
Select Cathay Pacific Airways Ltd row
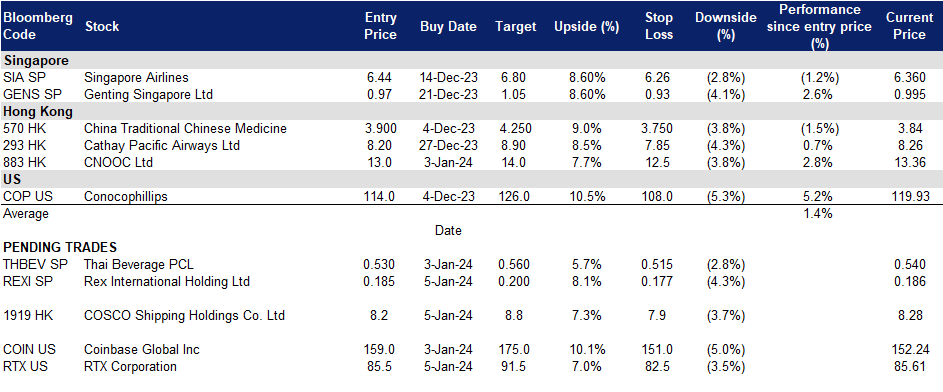(x=472, y=145)
